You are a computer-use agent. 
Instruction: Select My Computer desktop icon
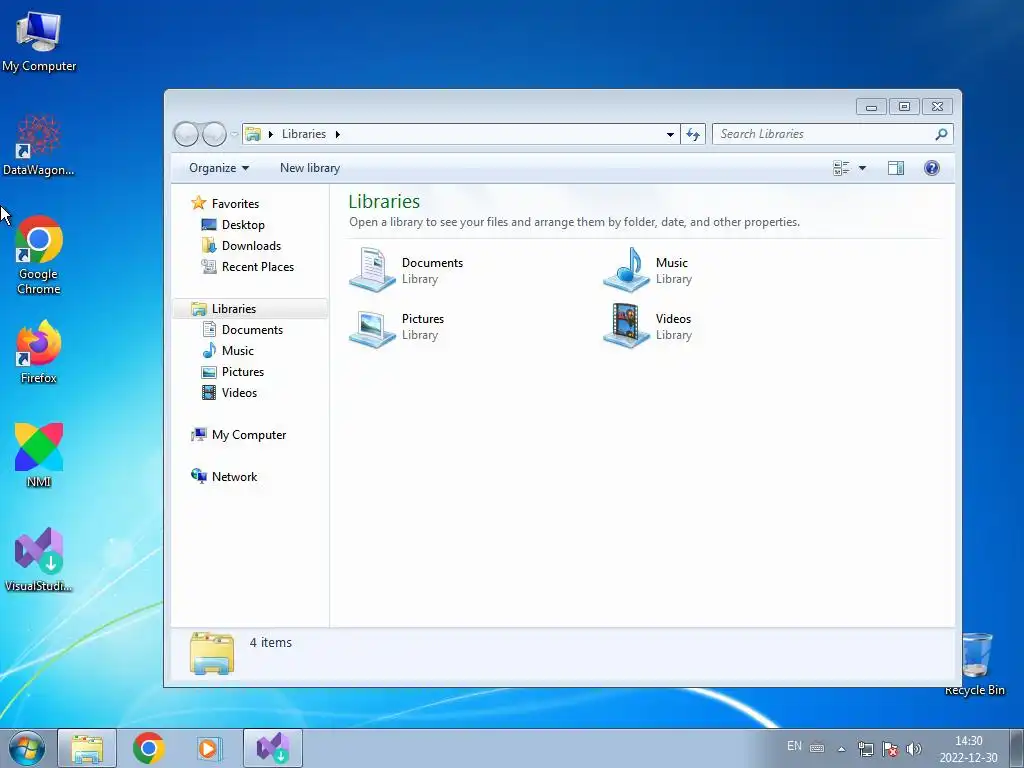point(39,41)
